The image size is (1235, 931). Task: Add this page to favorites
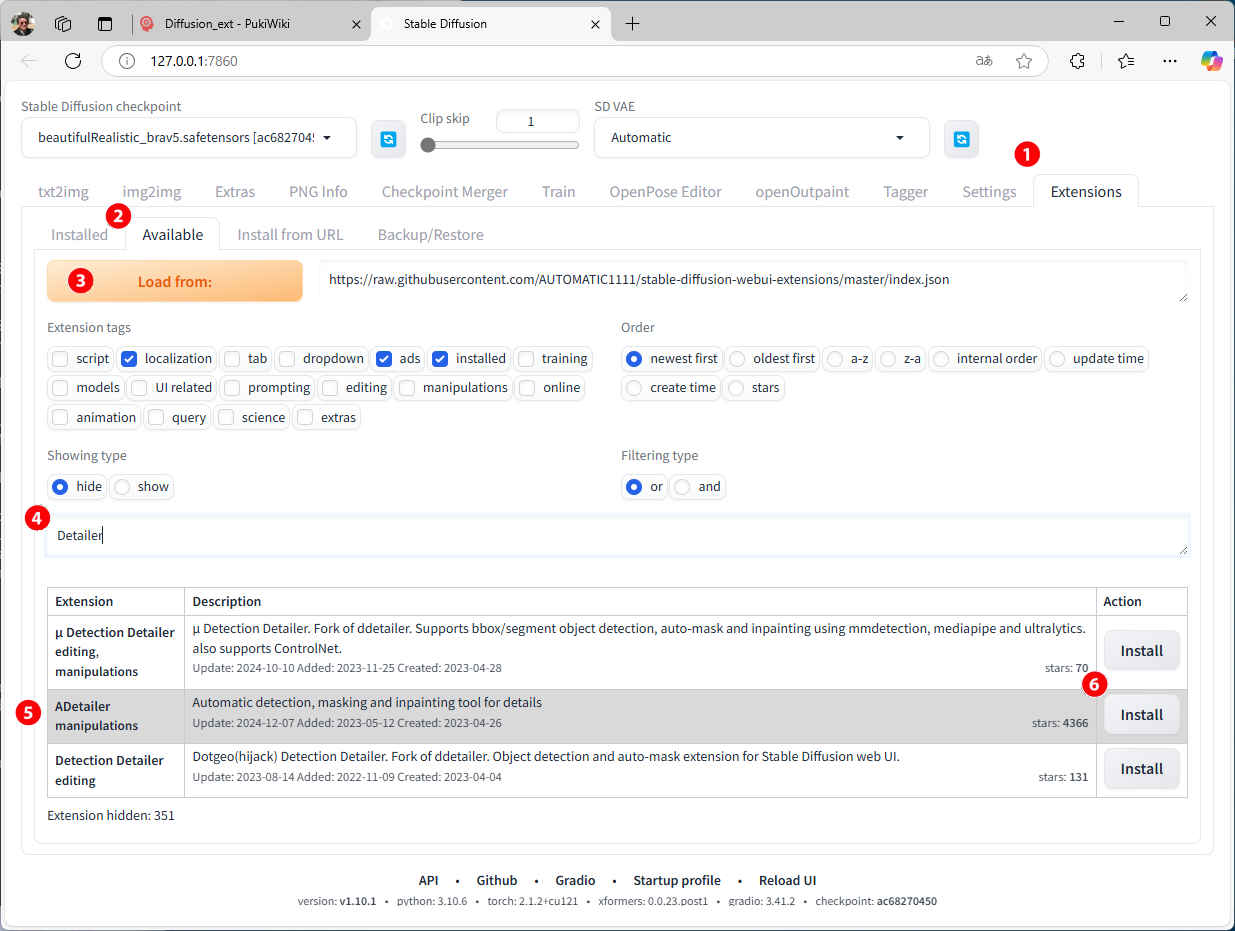pos(1024,61)
